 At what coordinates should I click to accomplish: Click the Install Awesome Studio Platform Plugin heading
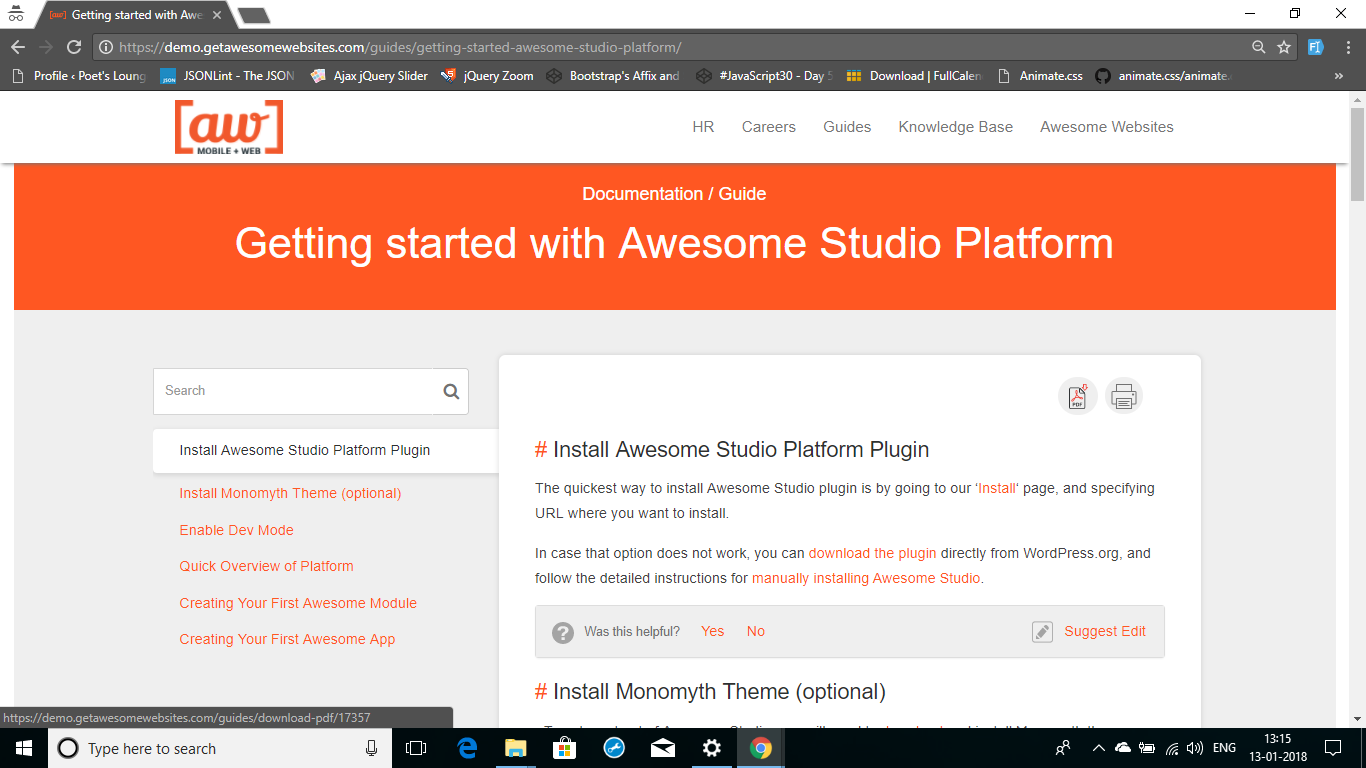[741, 450]
